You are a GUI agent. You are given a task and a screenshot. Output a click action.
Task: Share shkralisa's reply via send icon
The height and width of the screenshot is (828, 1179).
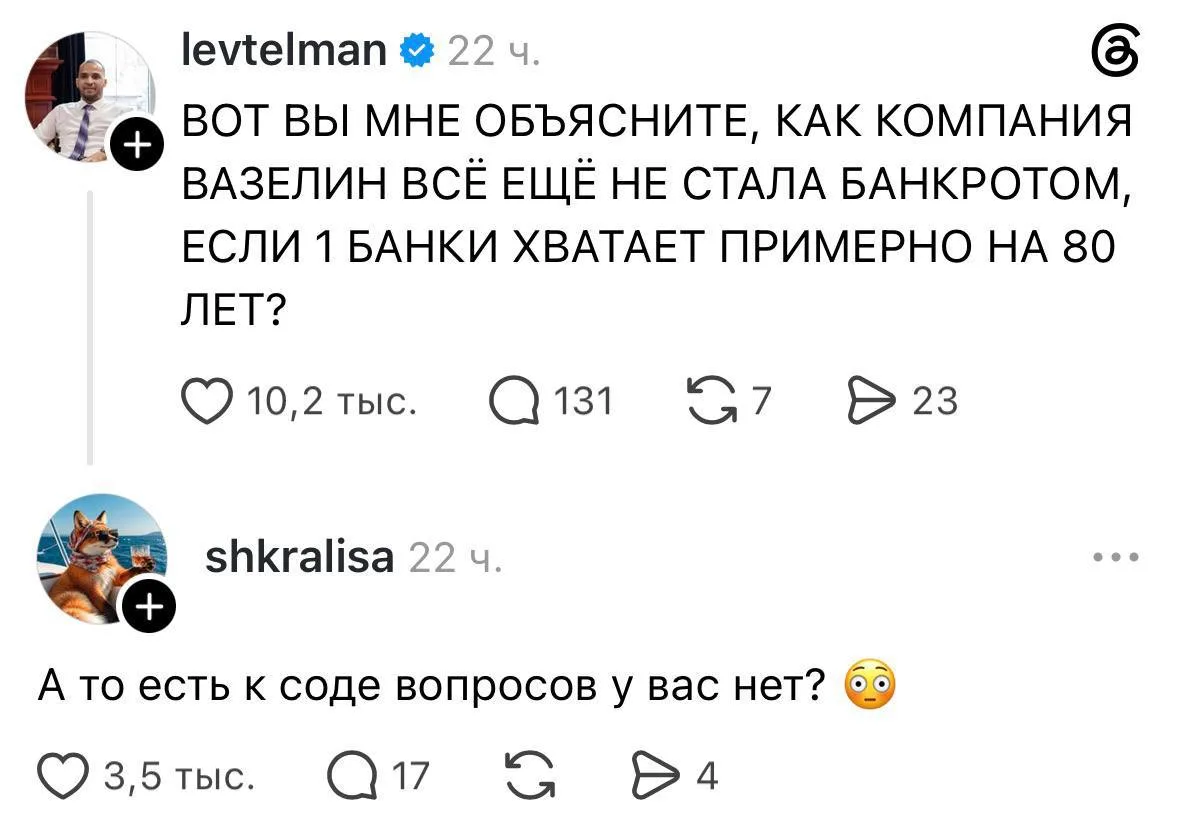(x=656, y=775)
